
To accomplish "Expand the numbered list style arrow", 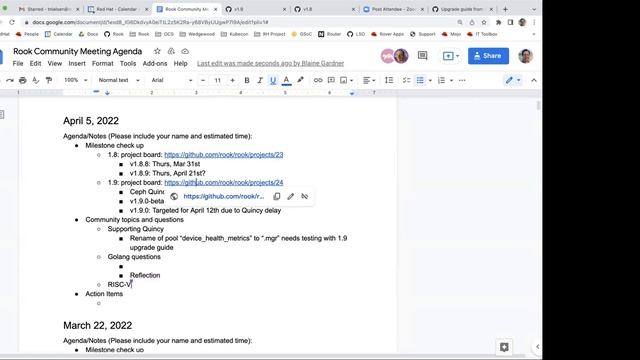I will [x=451, y=80].
